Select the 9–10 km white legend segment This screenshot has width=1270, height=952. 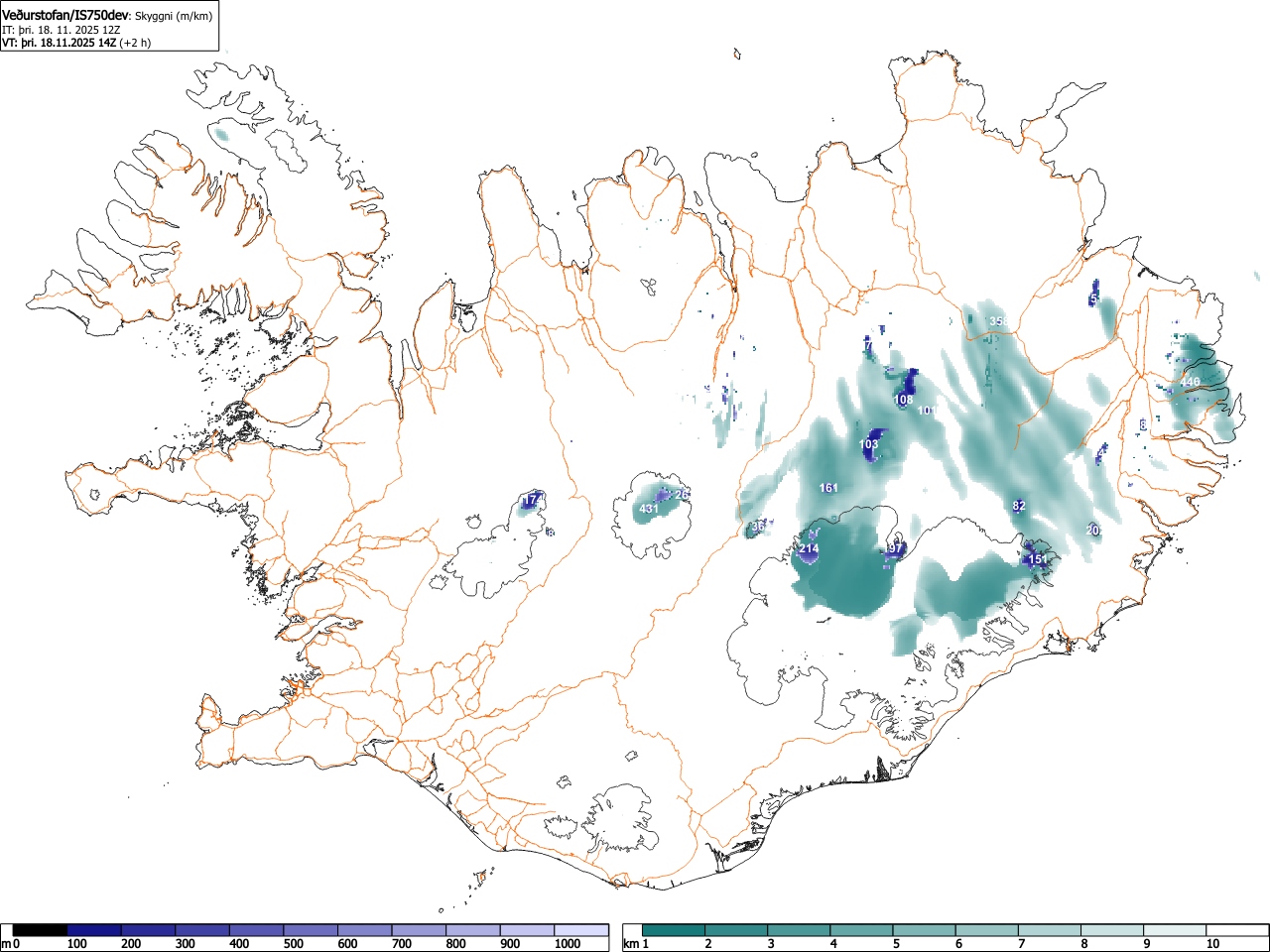pos(1175,930)
